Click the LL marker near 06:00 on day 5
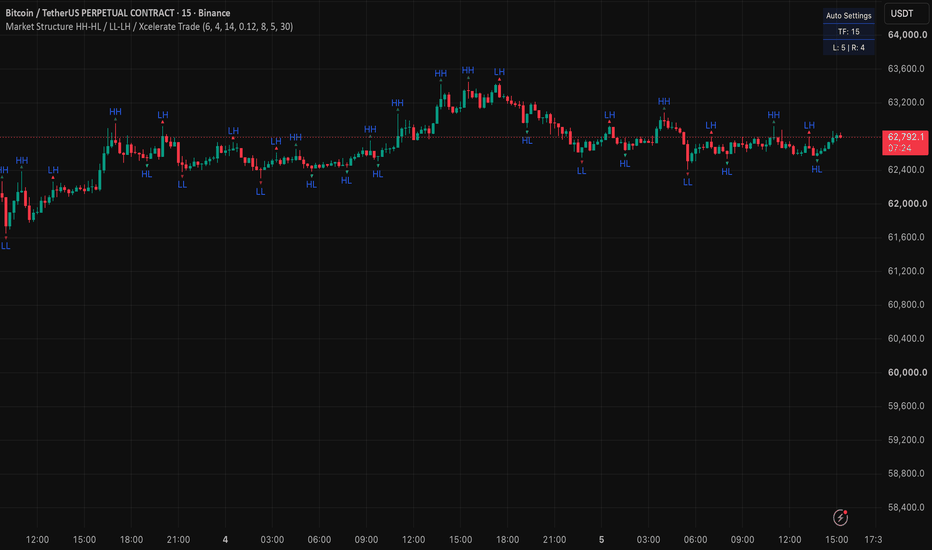The image size is (932, 550). point(688,183)
